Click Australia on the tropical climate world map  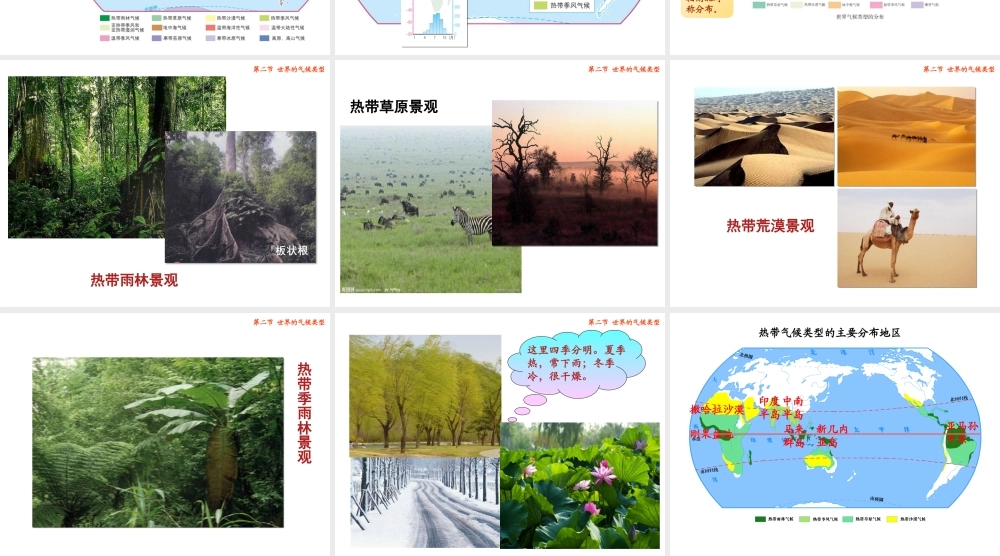[820, 461]
